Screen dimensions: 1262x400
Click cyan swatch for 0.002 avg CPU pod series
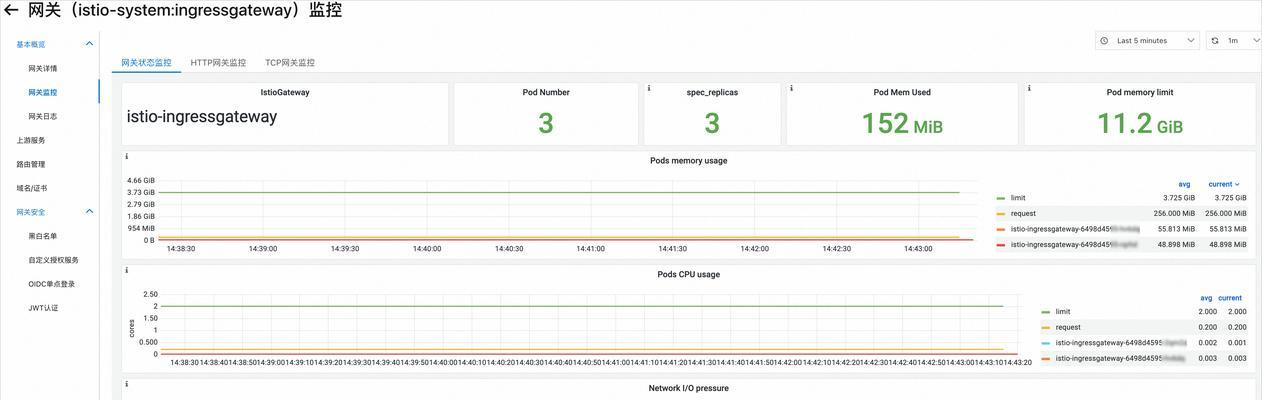pyautogui.click(x=1046, y=343)
